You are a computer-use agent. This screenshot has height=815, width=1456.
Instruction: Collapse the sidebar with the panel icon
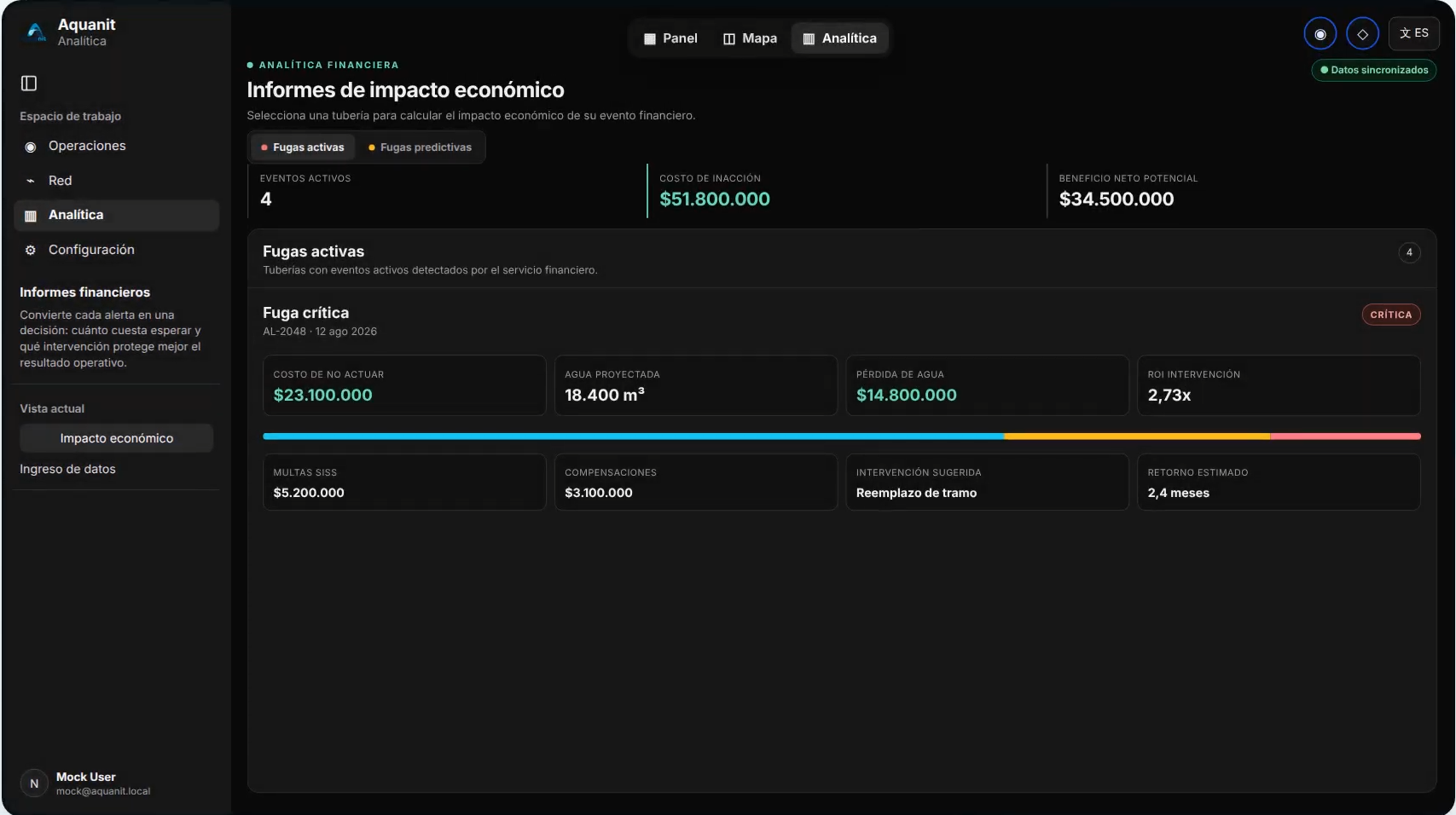[x=29, y=83]
